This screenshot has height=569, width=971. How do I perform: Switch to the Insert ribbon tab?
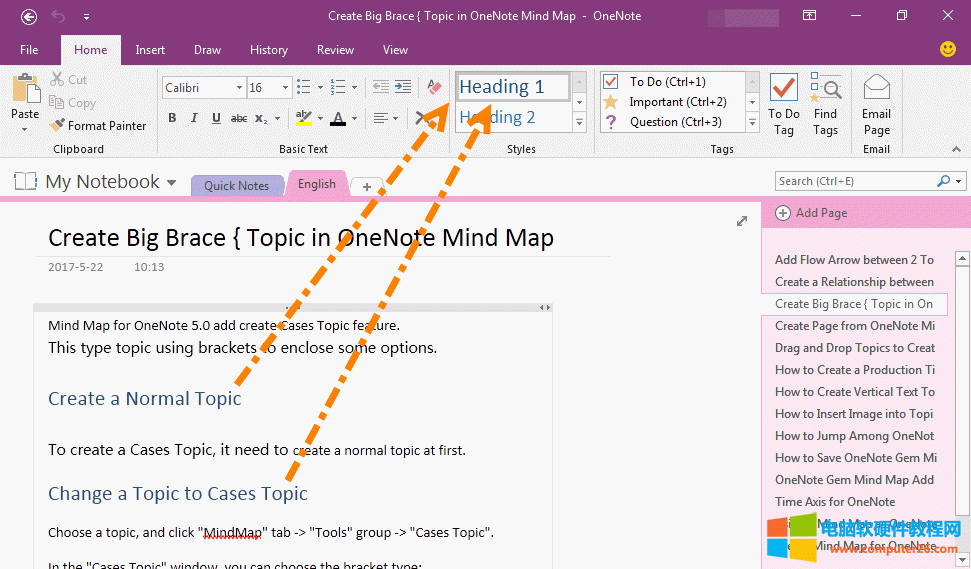click(150, 50)
